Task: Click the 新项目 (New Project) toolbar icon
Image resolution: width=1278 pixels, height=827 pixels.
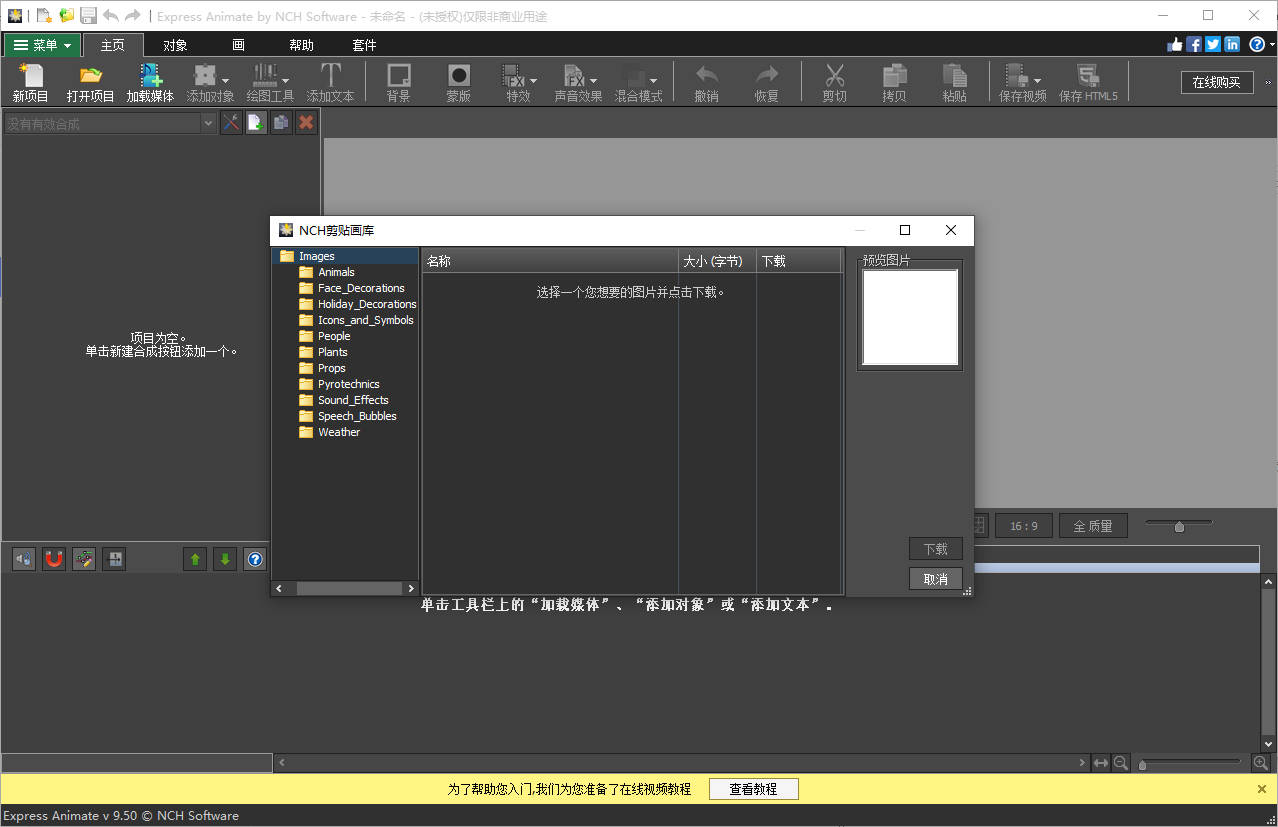Action: point(31,82)
